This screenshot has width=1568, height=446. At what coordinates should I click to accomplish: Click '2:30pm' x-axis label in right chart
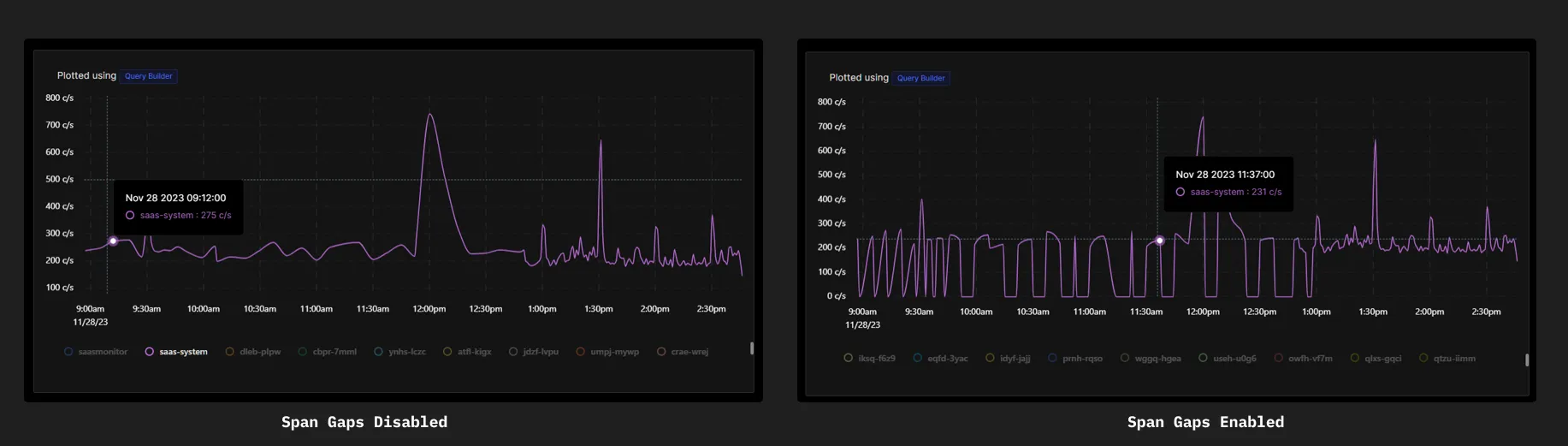pyautogui.click(x=1486, y=312)
